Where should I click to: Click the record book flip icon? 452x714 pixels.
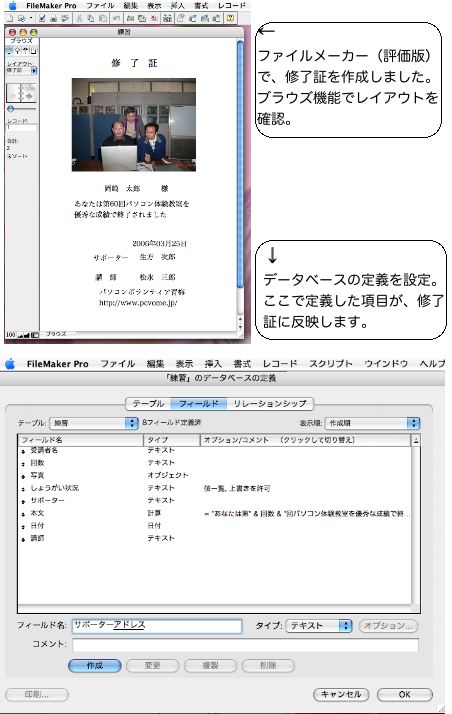[x=21, y=92]
